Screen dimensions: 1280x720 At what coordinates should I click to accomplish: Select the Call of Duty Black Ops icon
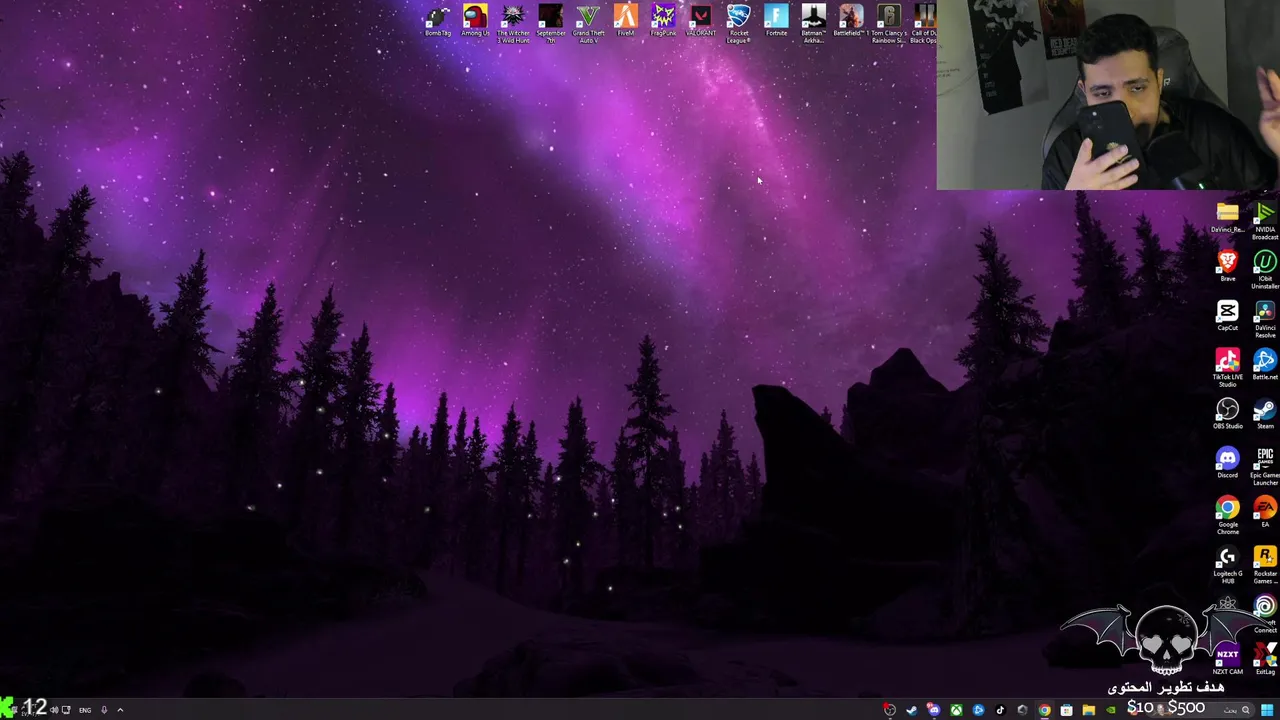coord(923,24)
